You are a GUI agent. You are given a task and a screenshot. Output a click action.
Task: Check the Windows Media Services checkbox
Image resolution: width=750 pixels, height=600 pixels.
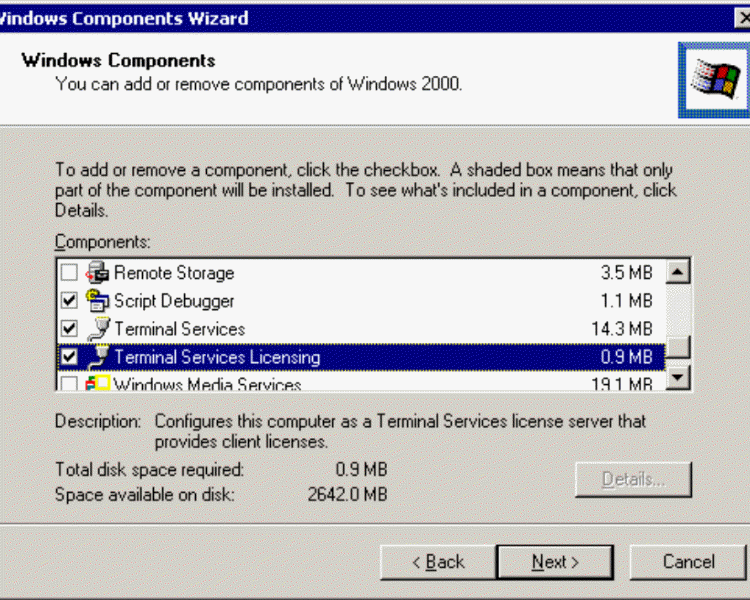point(69,383)
